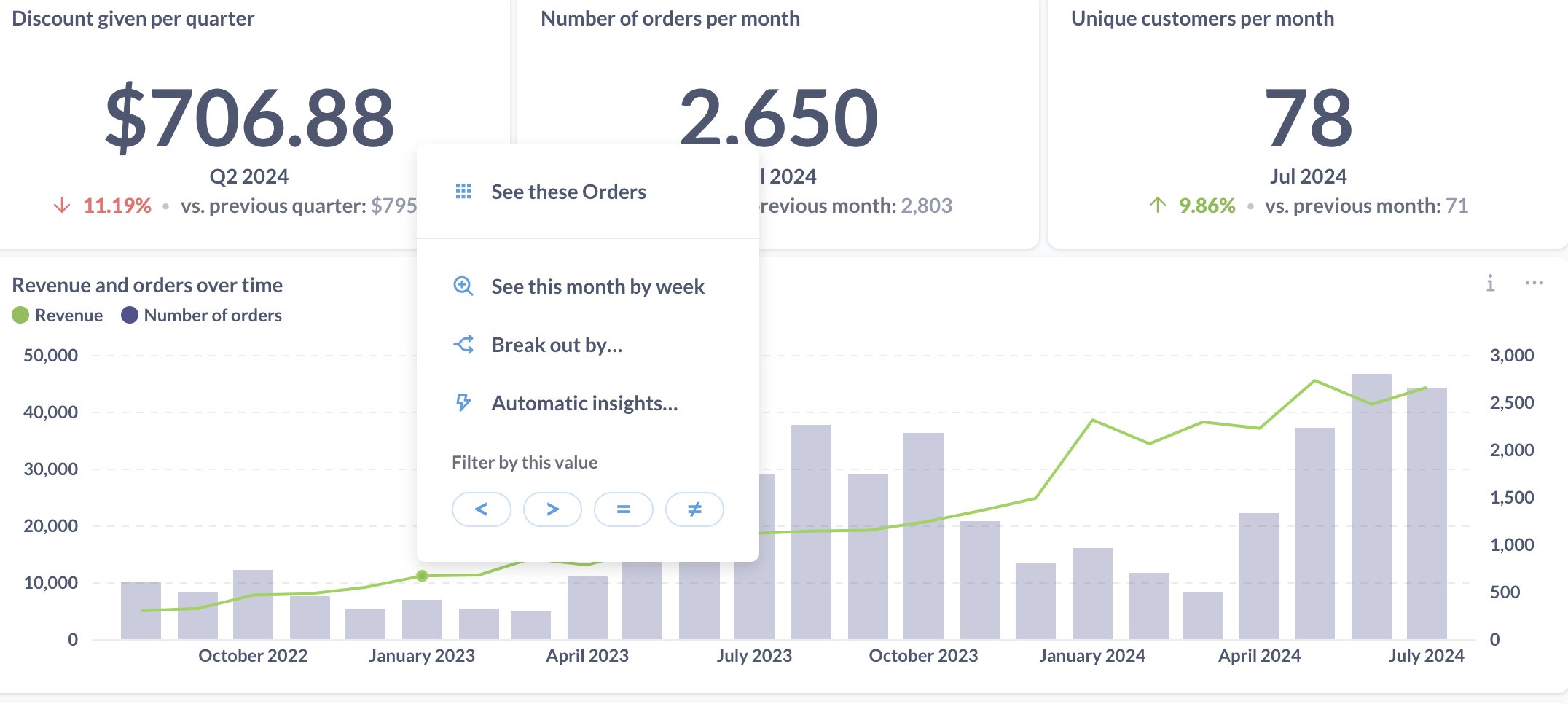Click the green upward arrow beside 9.86%
Screen dimensions: 1568x704
1157,206
